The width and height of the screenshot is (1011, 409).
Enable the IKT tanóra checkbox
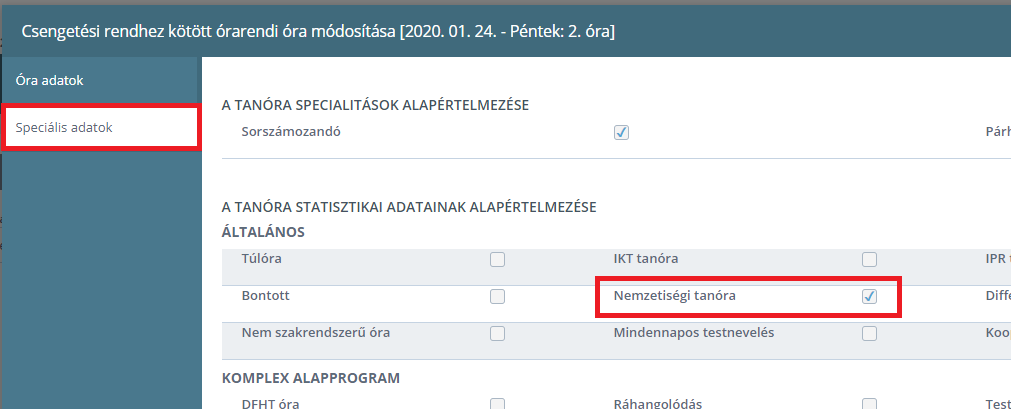[869, 259]
